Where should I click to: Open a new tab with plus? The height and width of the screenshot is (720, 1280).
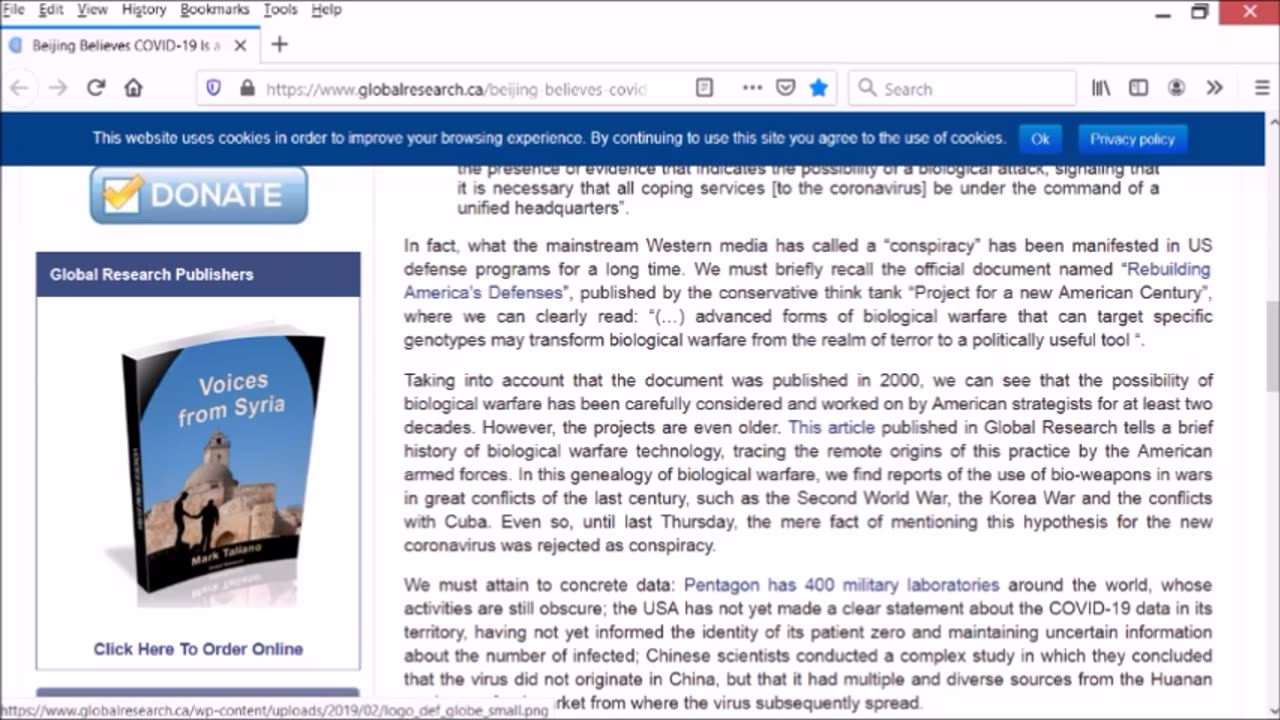279,44
